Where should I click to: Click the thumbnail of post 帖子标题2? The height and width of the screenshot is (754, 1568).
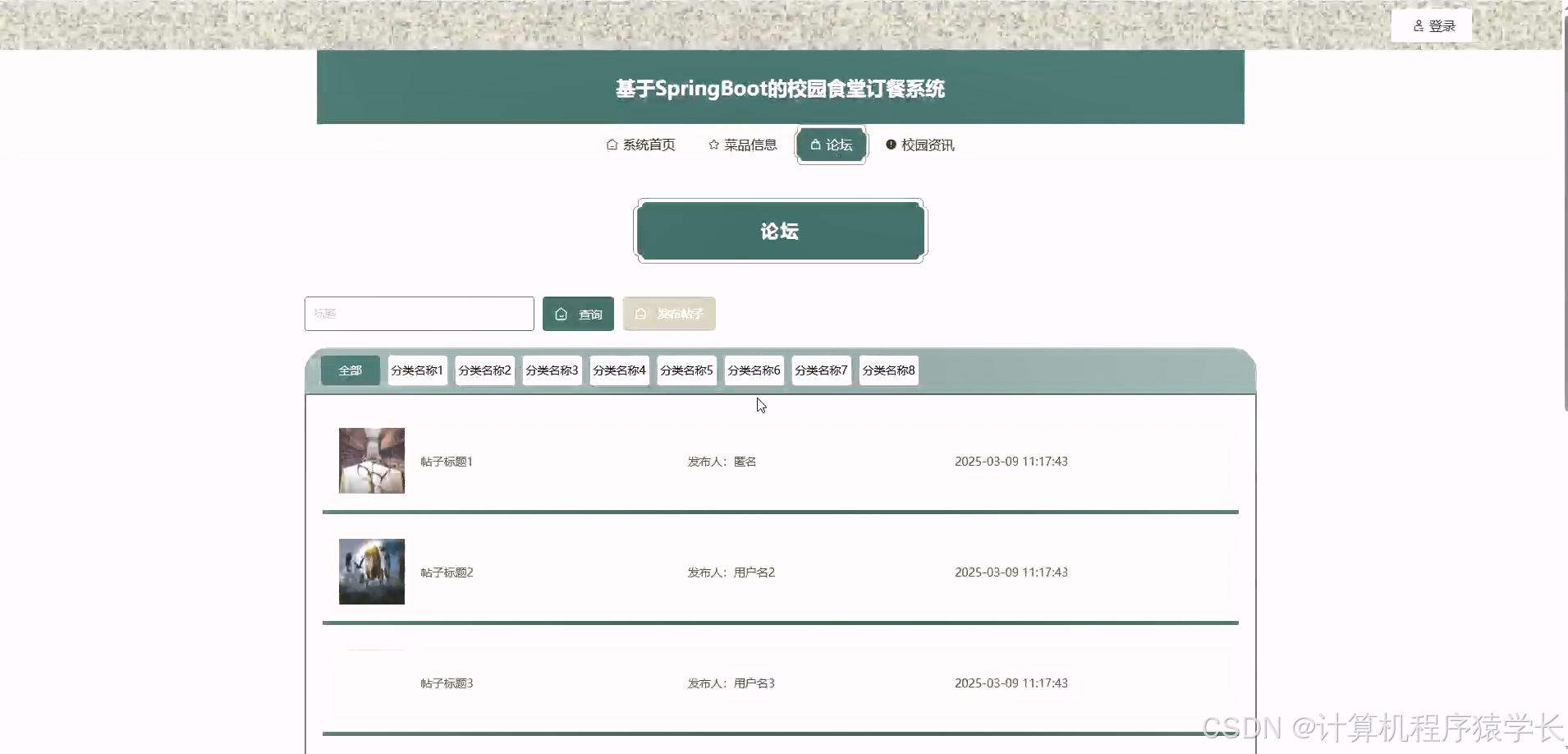(x=371, y=571)
